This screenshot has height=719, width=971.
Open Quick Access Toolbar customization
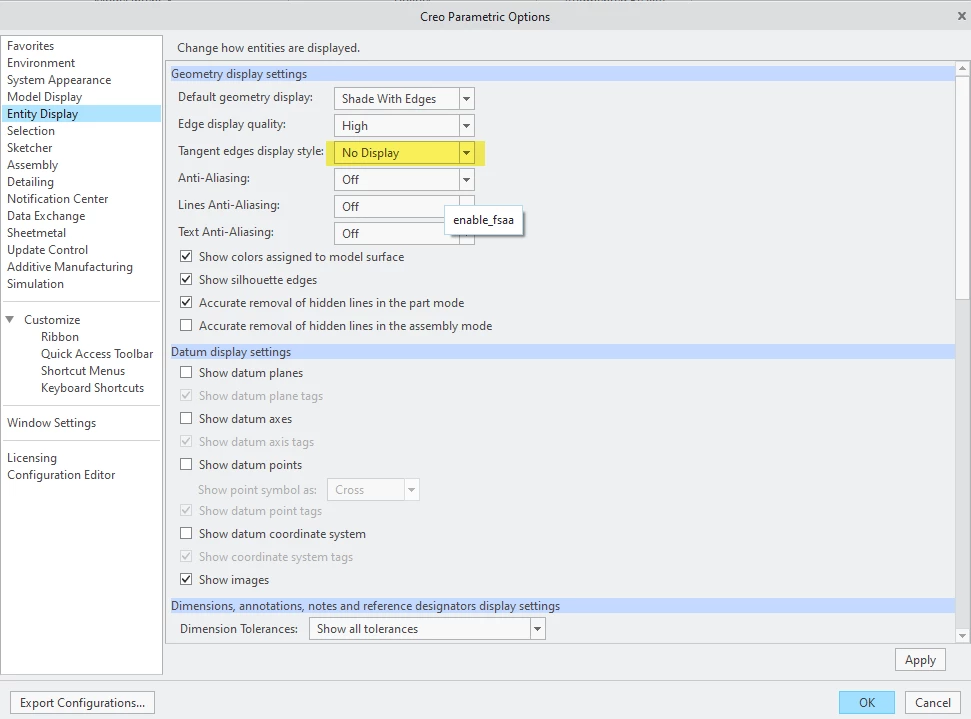[x=97, y=354]
